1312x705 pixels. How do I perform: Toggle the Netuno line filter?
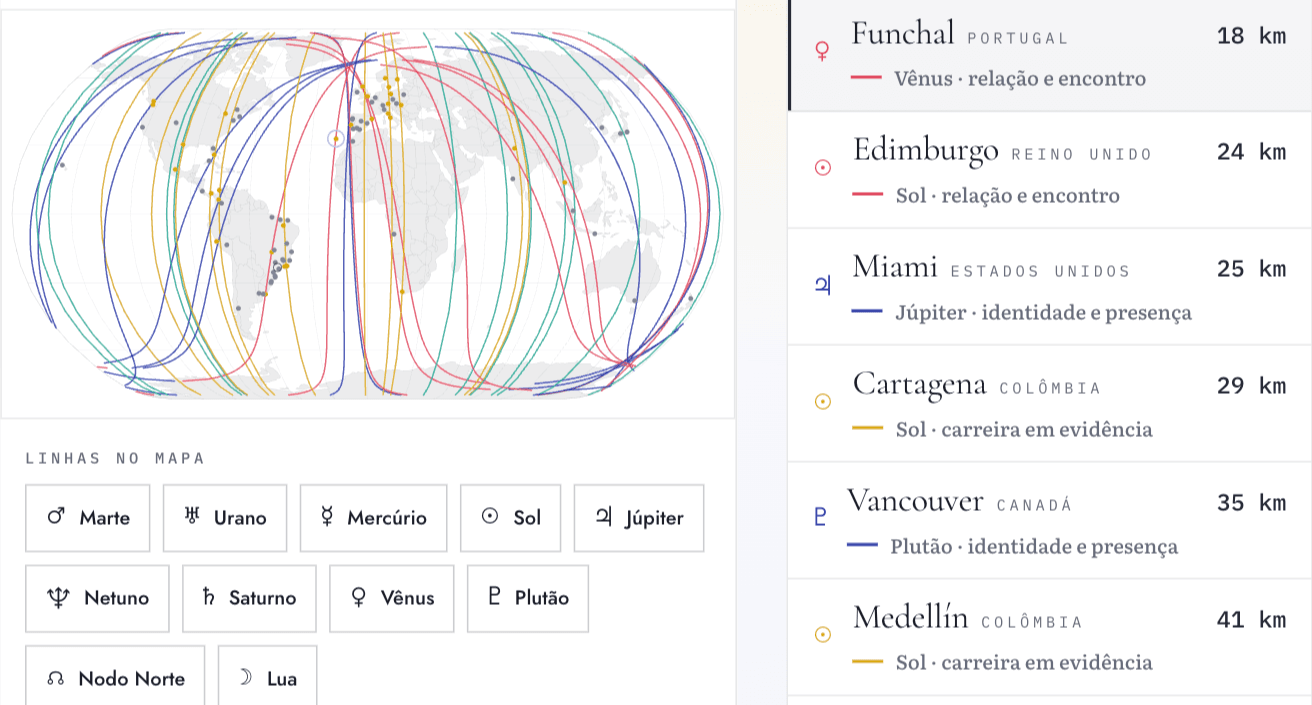pyautogui.click(x=98, y=598)
